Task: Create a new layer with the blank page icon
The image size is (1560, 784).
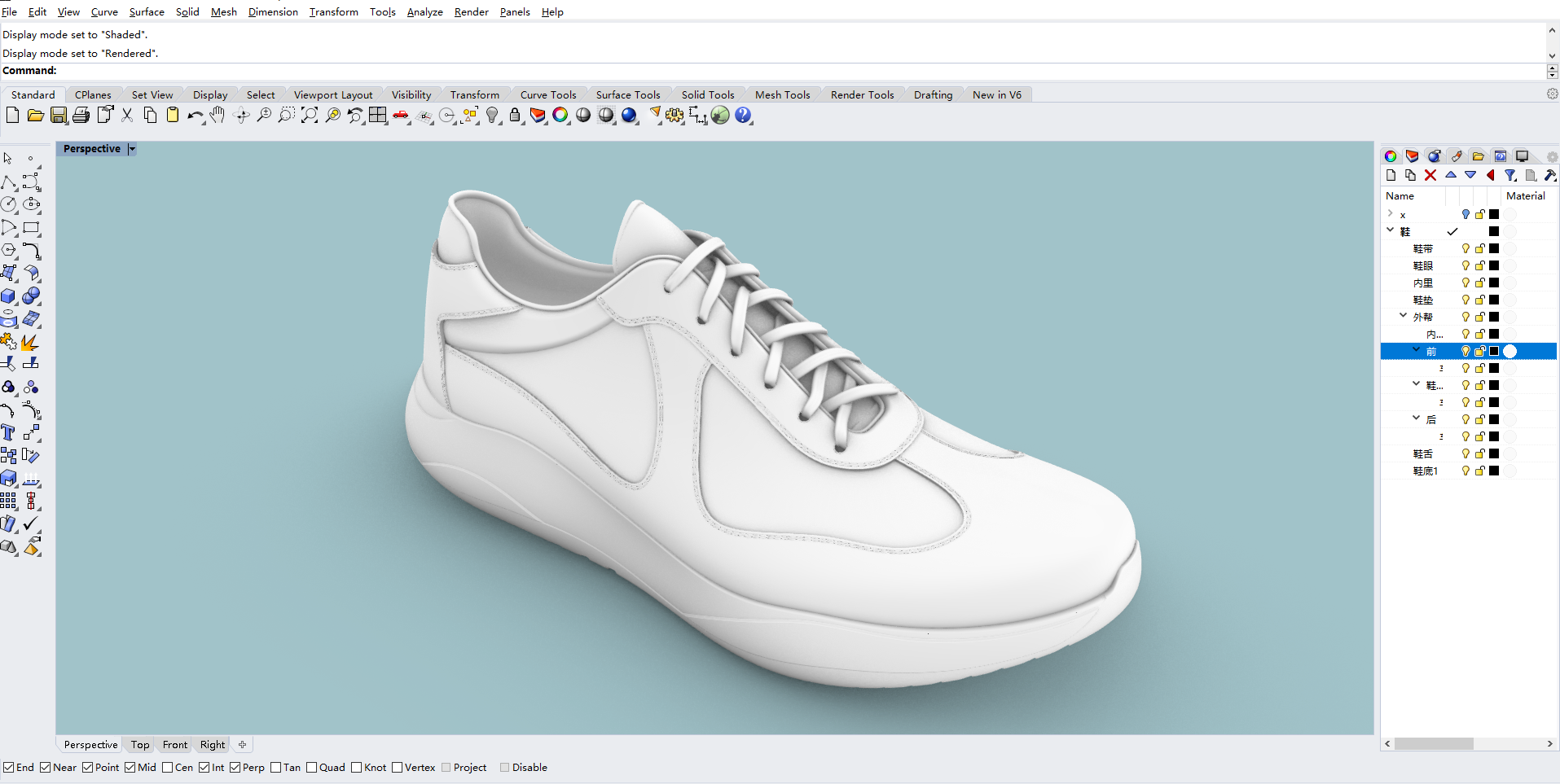Action: (x=1391, y=175)
